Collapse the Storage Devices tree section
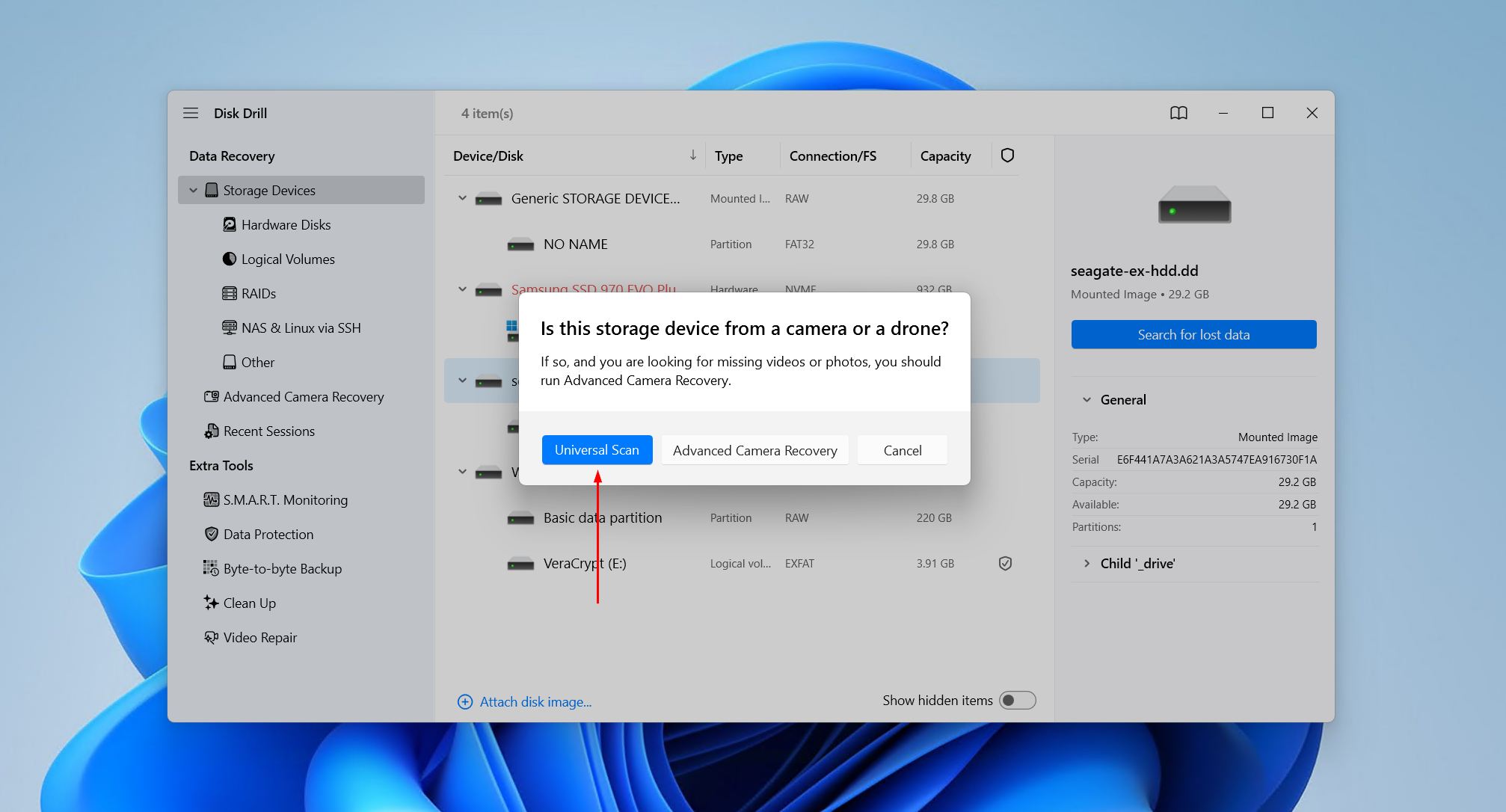The height and width of the screenshot is (812, 1506). pyautogui.click(x=194, y=190)
